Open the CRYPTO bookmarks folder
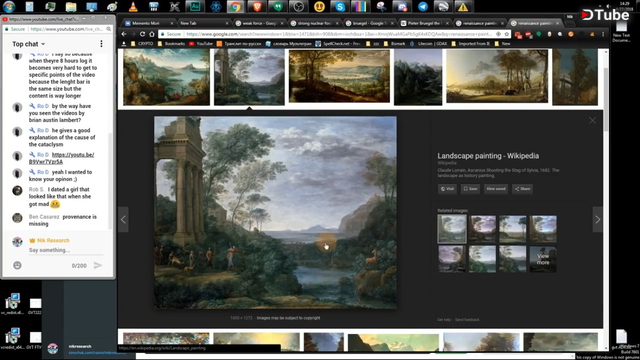The height and width of the screenshot is (360, 640). tap(142, 43)
